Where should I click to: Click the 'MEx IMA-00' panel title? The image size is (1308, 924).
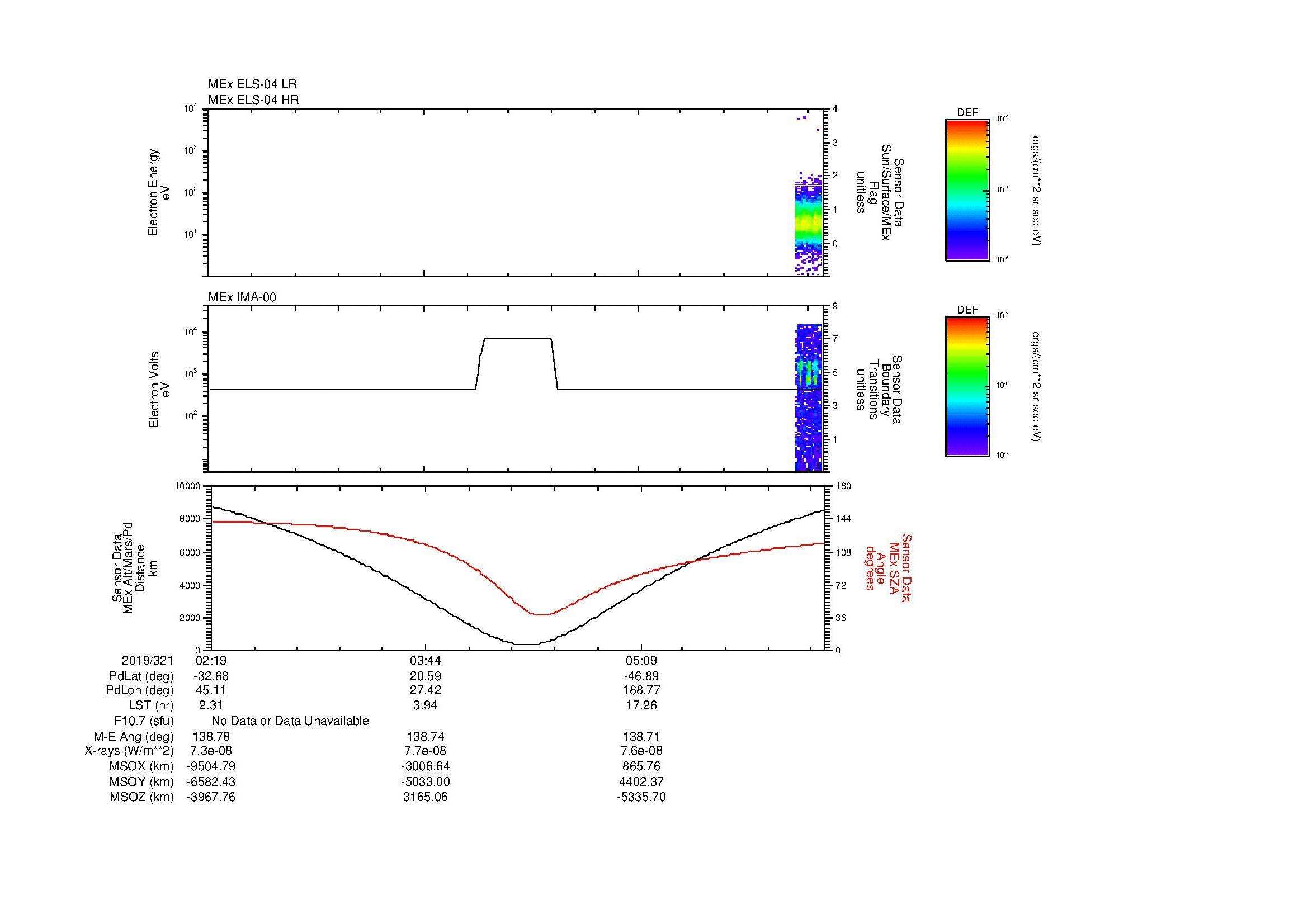pyautogui.click(x=242, y=297)
